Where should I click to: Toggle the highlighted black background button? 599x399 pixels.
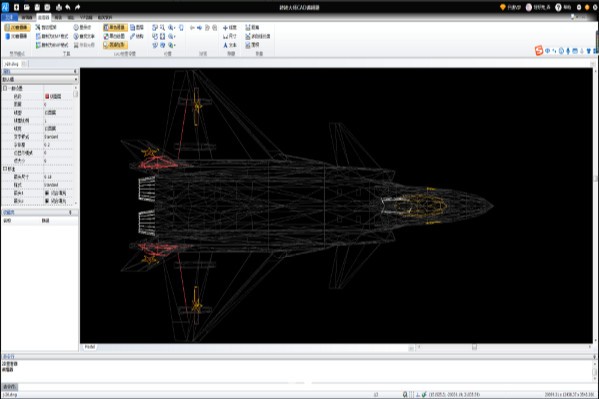pyautogui.click(x=115, y=28)
